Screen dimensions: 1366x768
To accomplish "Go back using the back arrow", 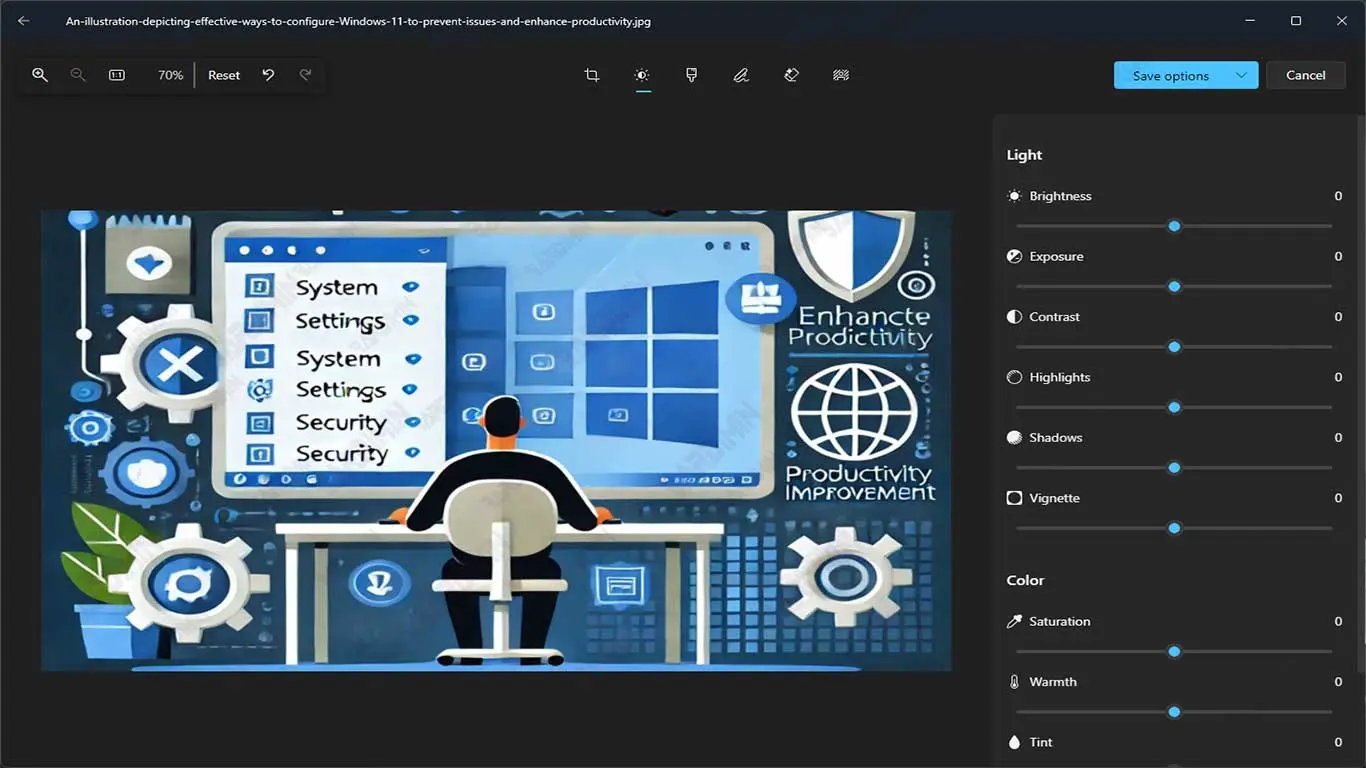I will [24, 21].
